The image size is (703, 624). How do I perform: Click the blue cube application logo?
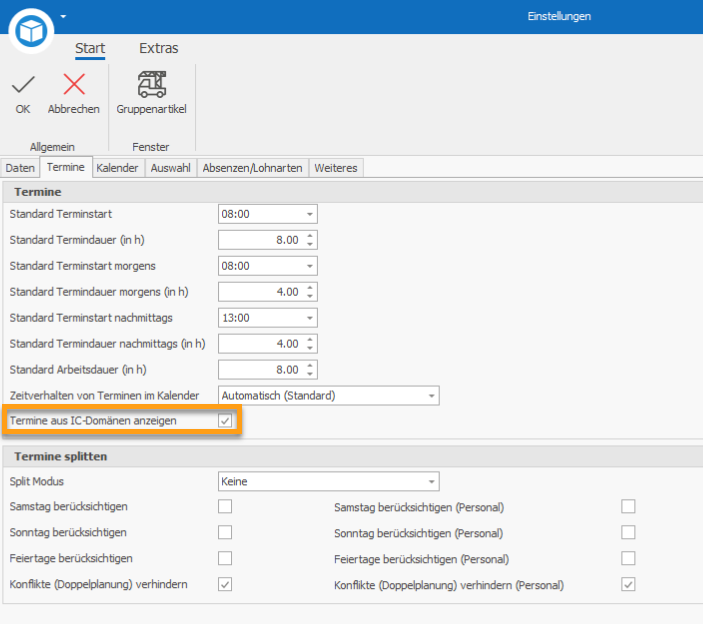31,29
